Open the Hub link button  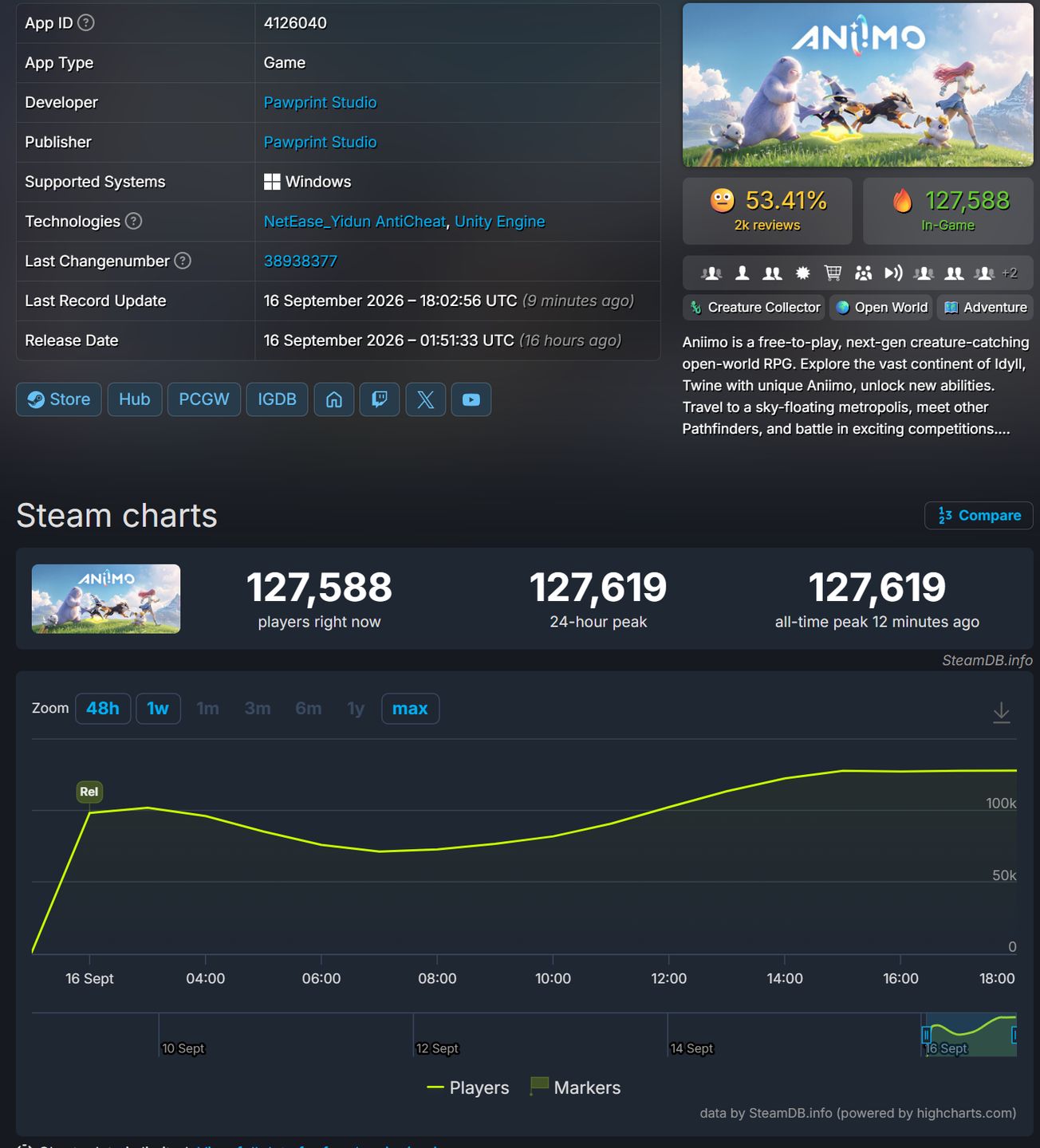(x=135, y=399)
